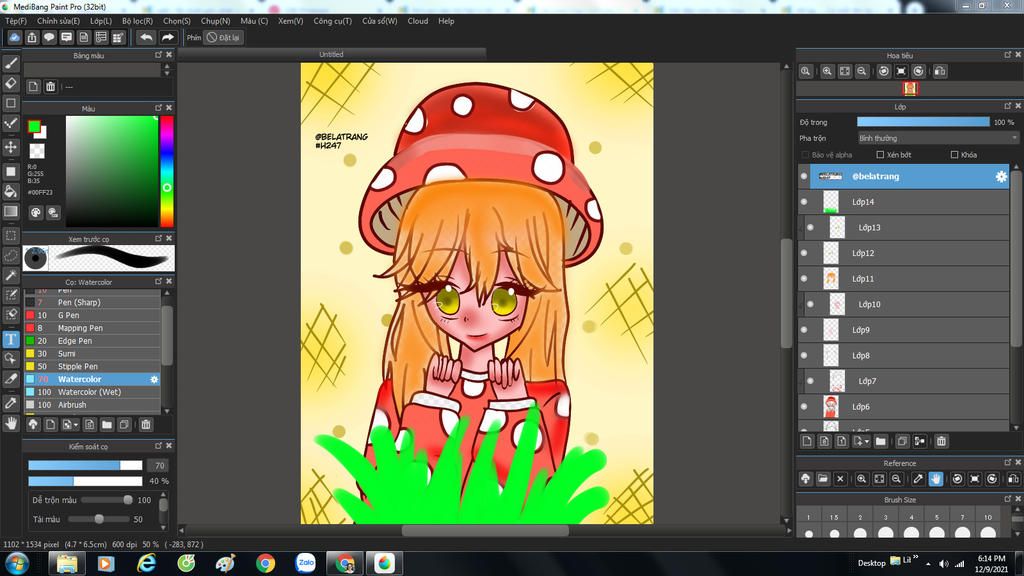This screenshot has height=576, width=1024.
Task: Open gear settings for @belatrang layer
Action: coord(1000,176)
